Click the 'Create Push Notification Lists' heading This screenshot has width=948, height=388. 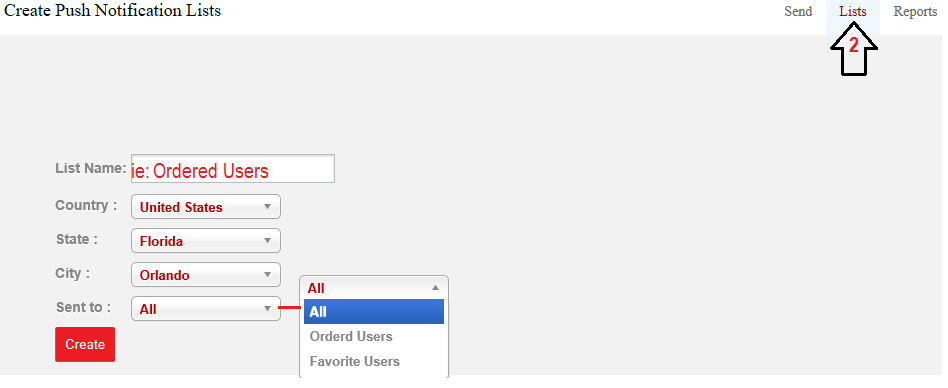click(x=112, y=11)
